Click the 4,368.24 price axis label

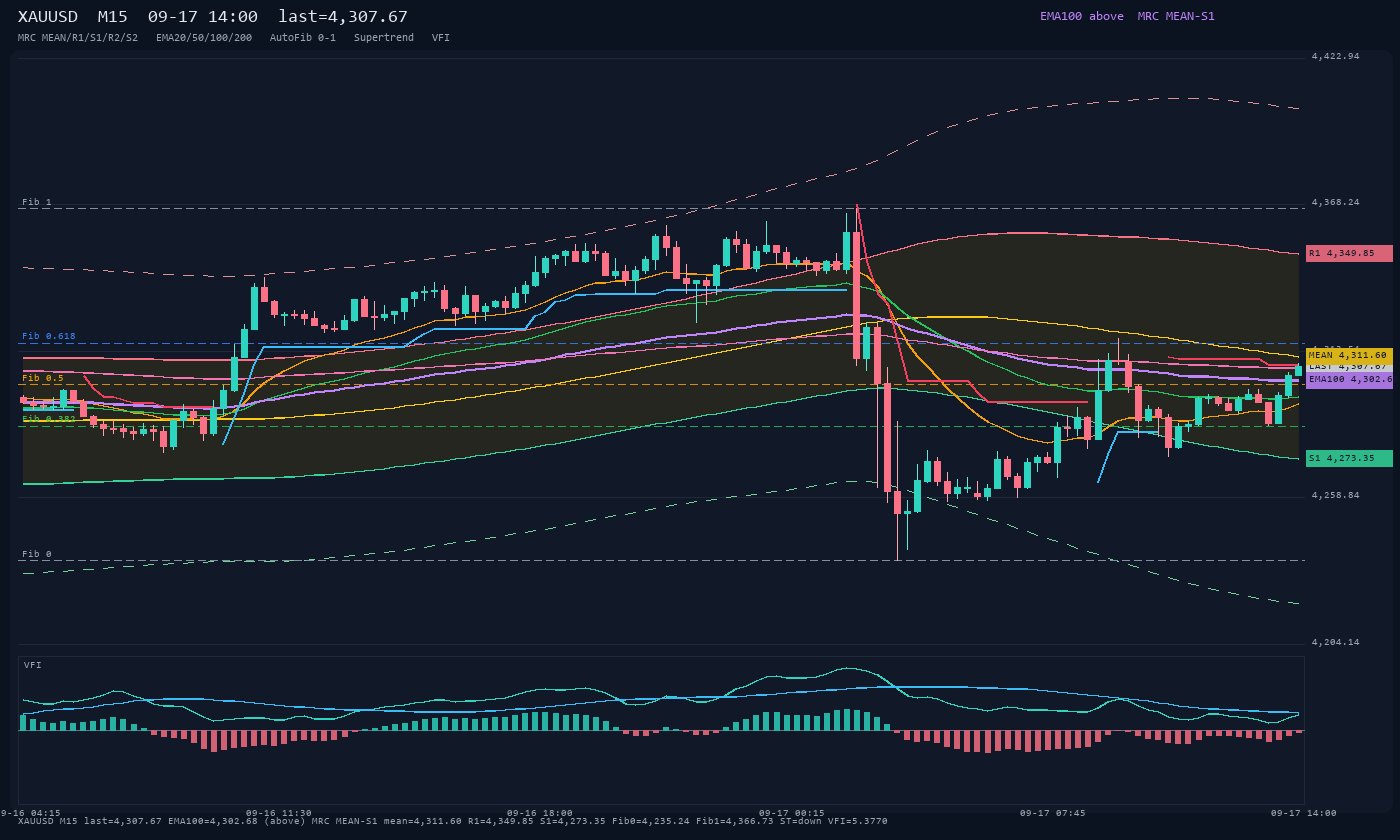[x=1336, y=202]
